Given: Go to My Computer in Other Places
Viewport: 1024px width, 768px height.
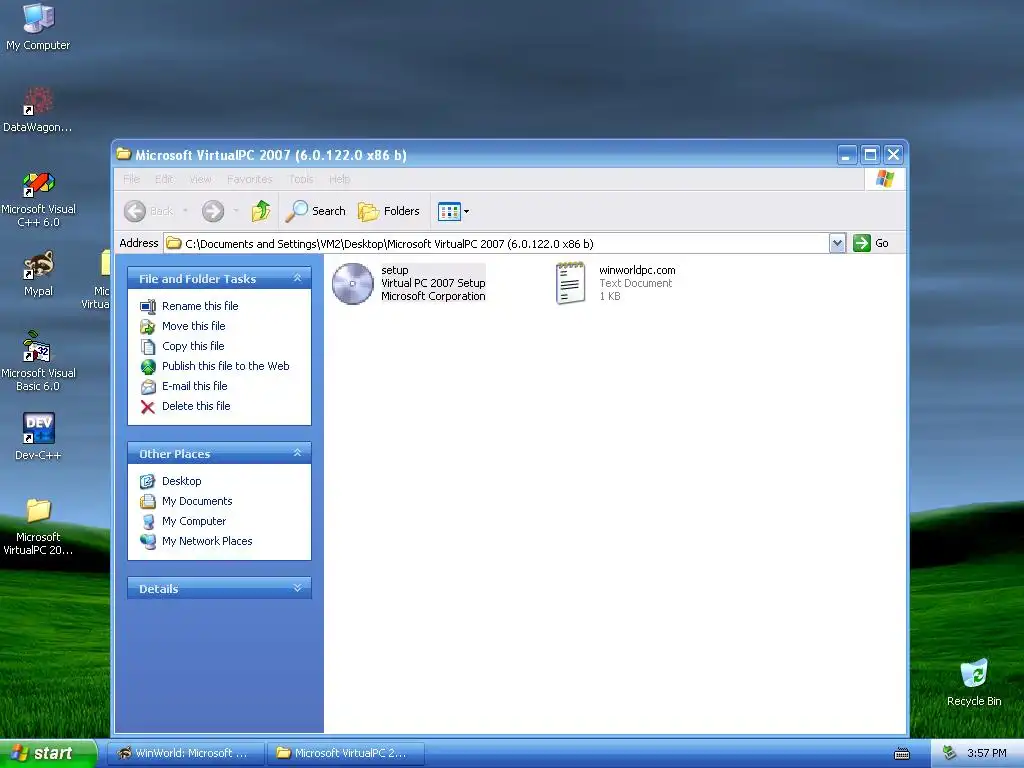Looking at the screenshot, I should point(194,521).
